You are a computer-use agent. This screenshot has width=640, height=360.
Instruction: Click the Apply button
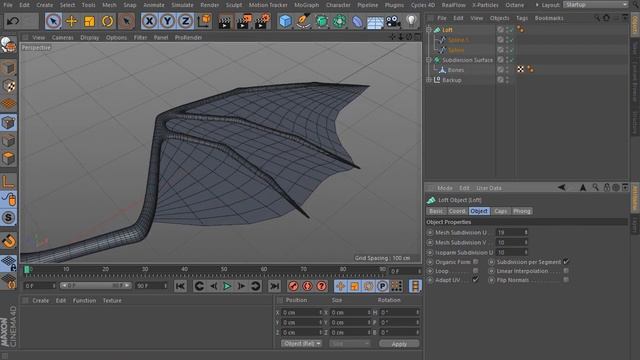(399, 344)
